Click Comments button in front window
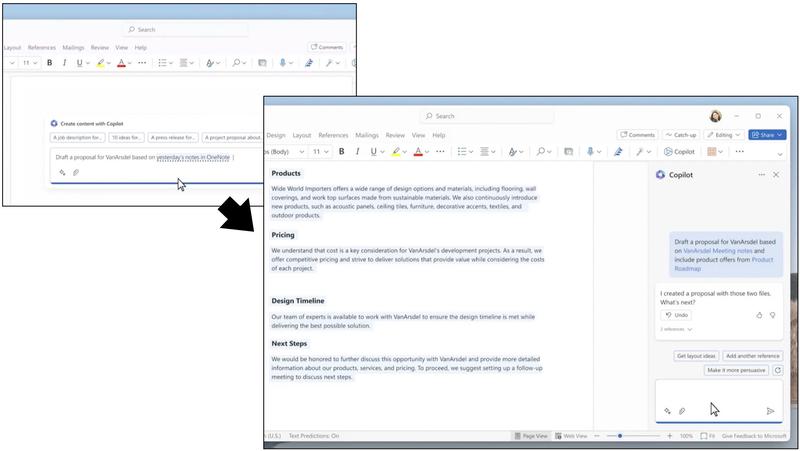This screenshot has height=451, width=800. coord(637,135)
